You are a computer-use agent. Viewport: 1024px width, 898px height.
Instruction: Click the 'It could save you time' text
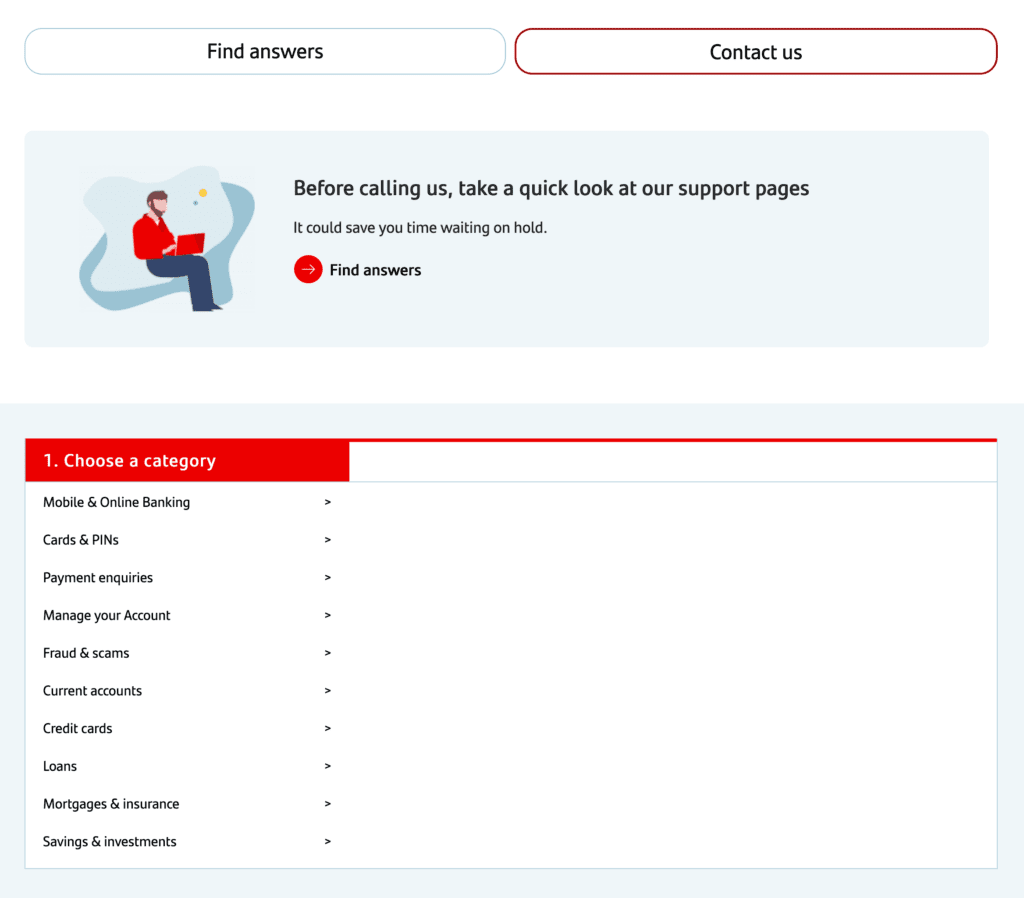tap(420, 228)
